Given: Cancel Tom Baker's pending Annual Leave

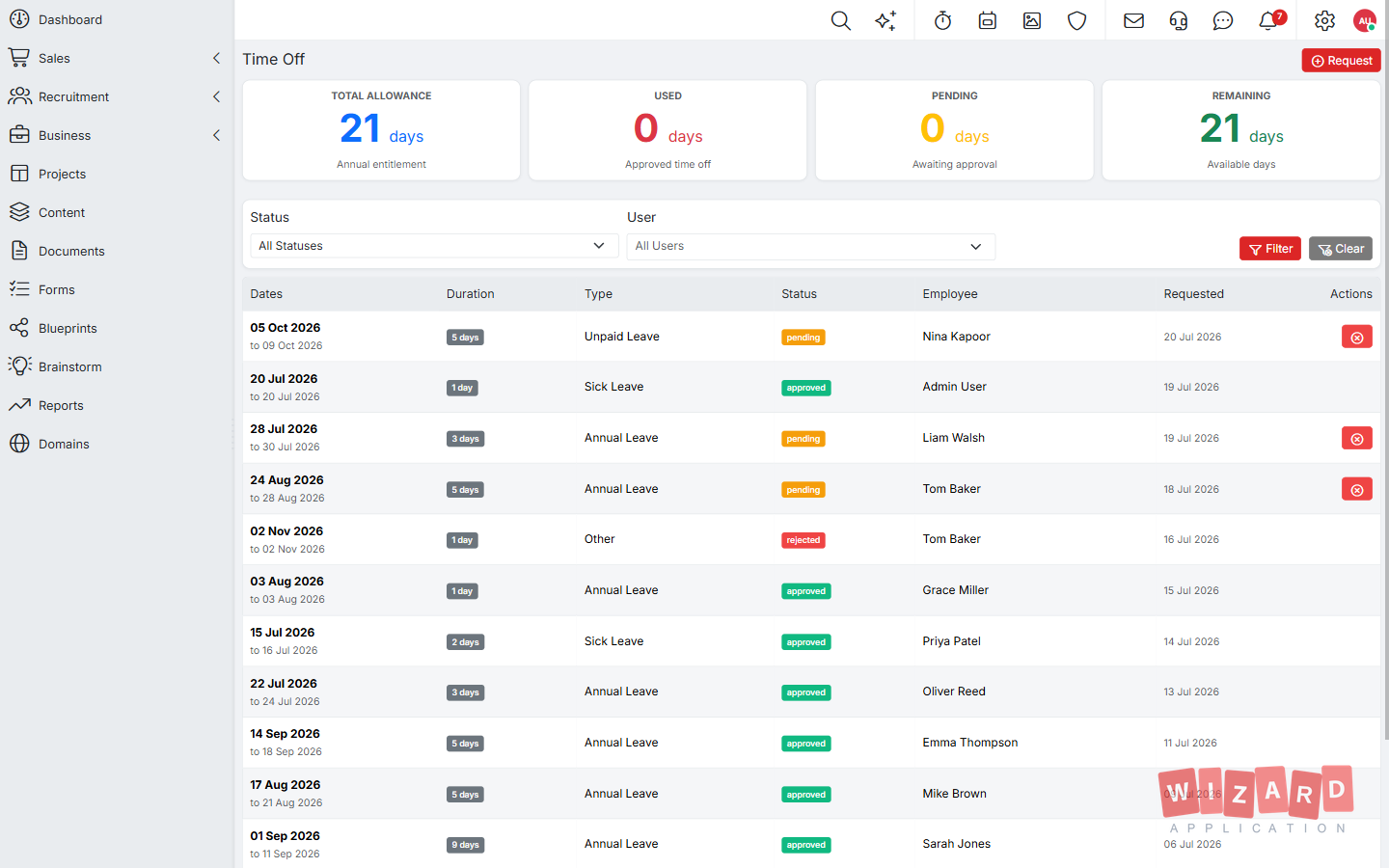Looking at the screenshot, I should pyautogui.click(x=1357, y=489).
